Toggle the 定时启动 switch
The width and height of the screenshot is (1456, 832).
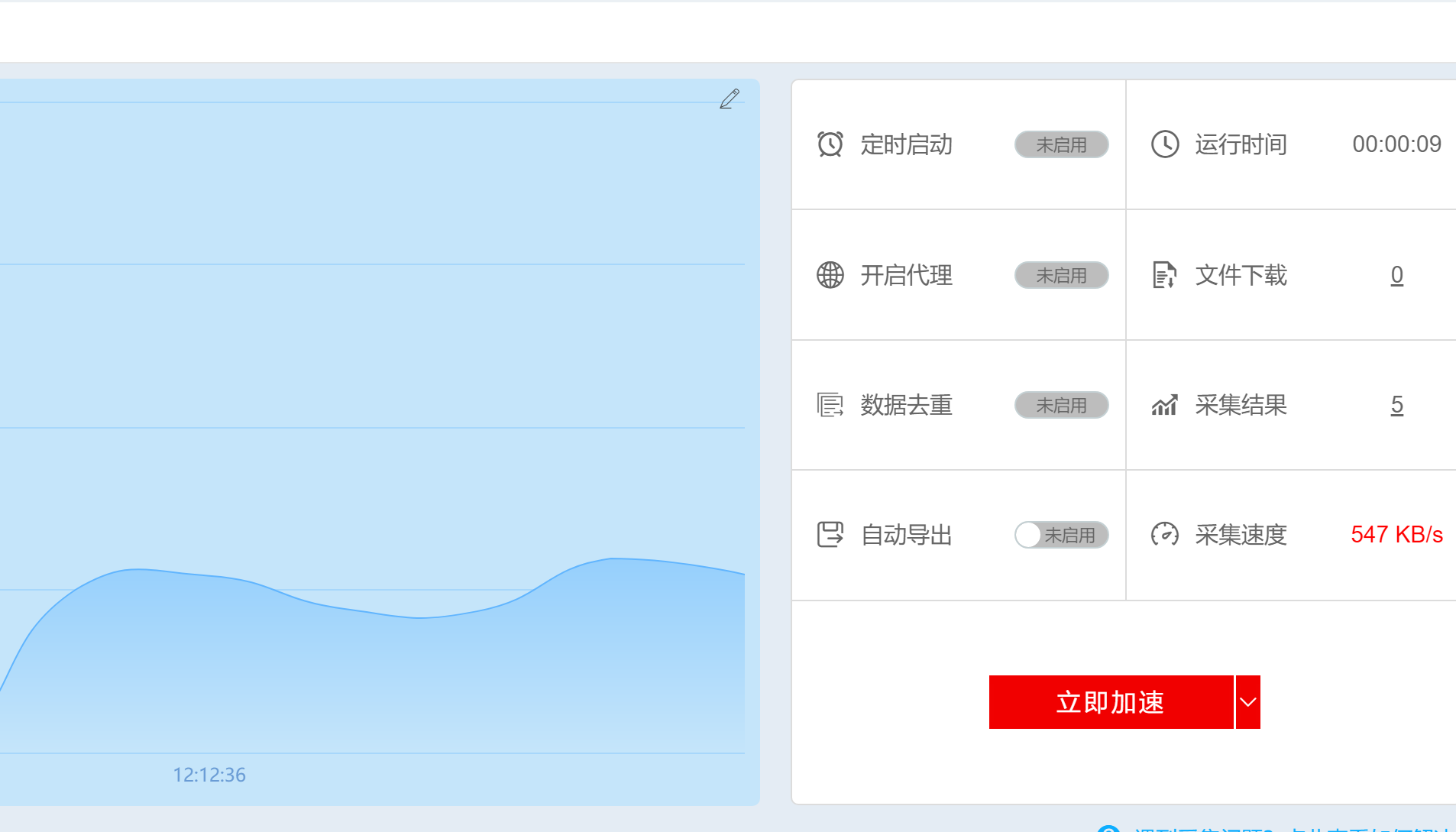[1061, 144]
